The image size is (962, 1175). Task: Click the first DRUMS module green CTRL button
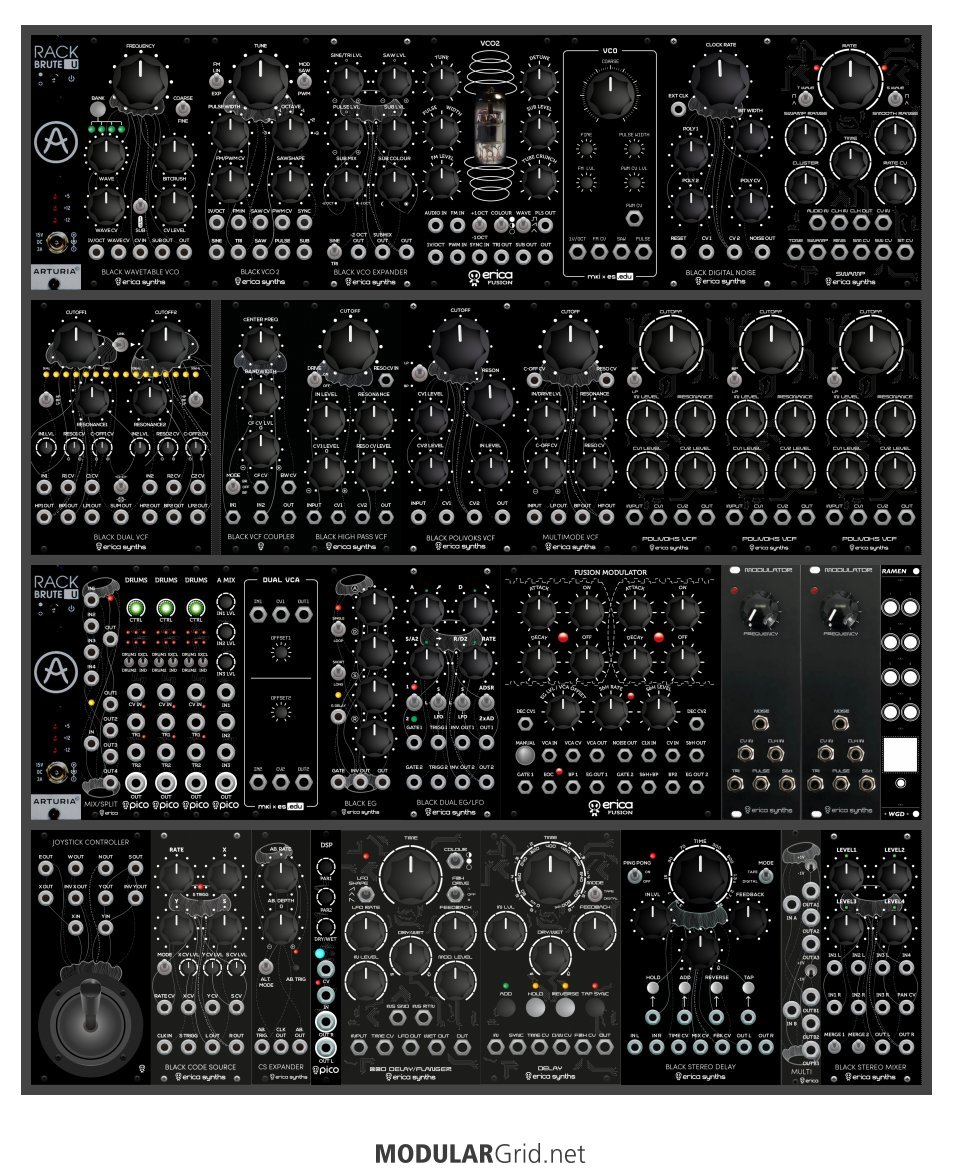tap(136, 608)
